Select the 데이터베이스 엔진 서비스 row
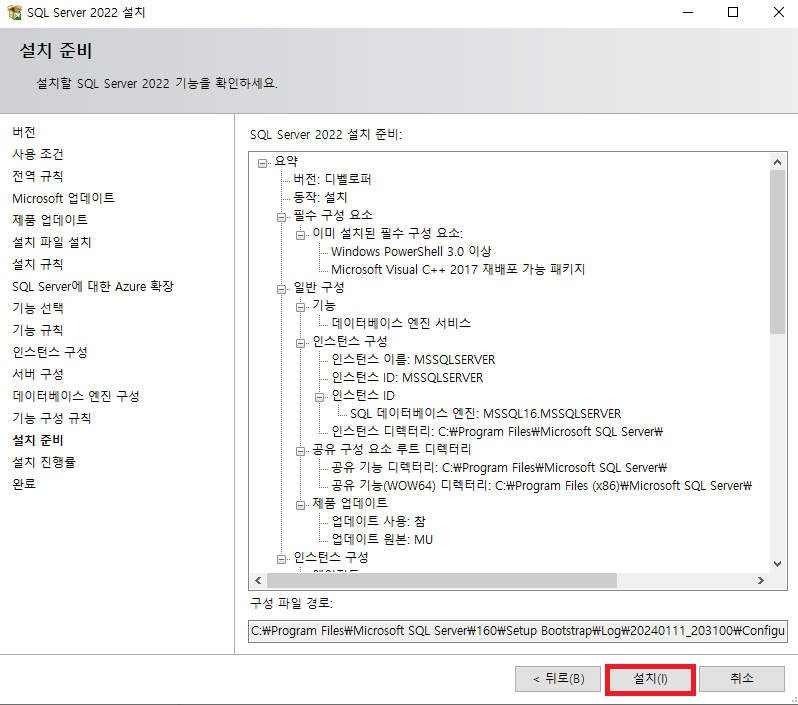The width and height of the screenshot is (798, 705). [x=401, y=323]
